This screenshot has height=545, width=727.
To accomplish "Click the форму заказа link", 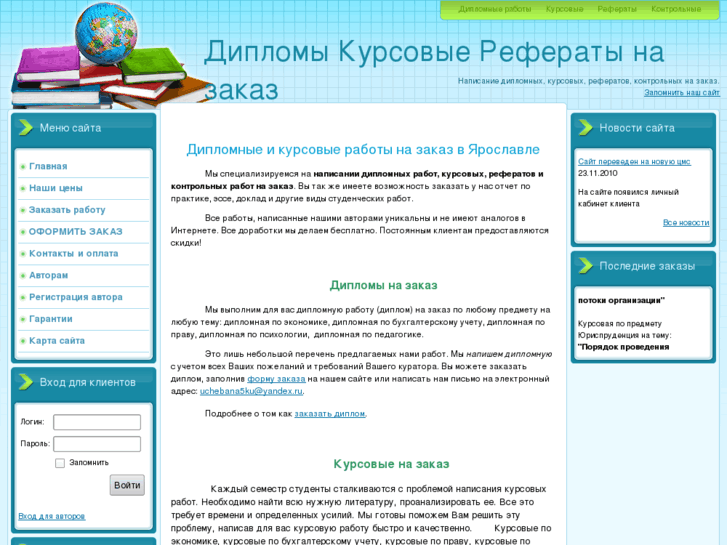I will click(x=276, y=379).
